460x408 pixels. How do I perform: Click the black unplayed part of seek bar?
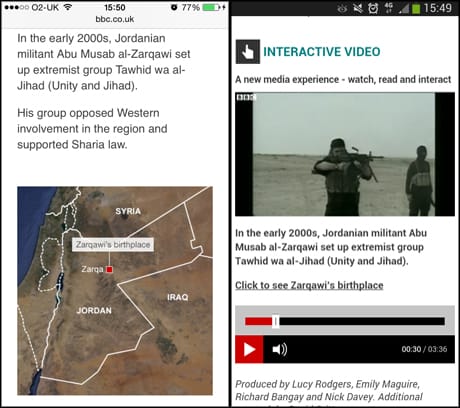coord(362,321)
